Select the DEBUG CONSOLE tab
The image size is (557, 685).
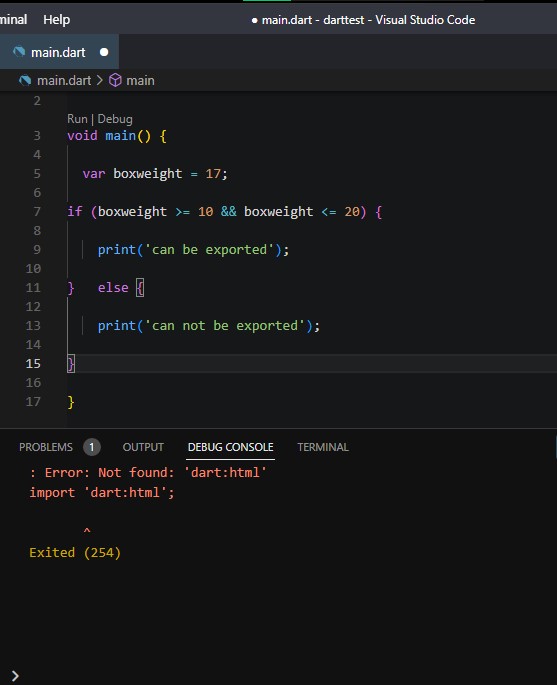230,447
